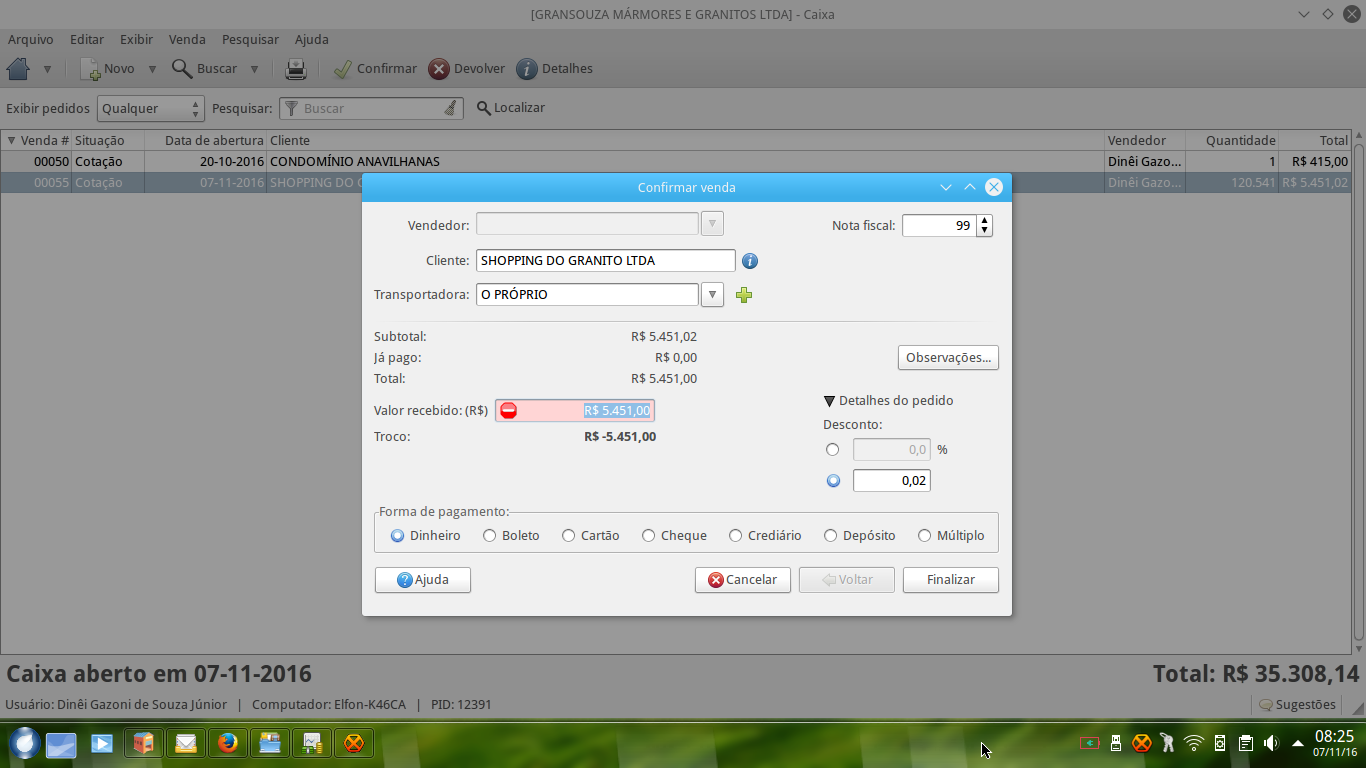This screenshot has height=768, width=1366.
Task: Open the Vendedor dropdown arrow in dialog
Action: tap(712, 224)
